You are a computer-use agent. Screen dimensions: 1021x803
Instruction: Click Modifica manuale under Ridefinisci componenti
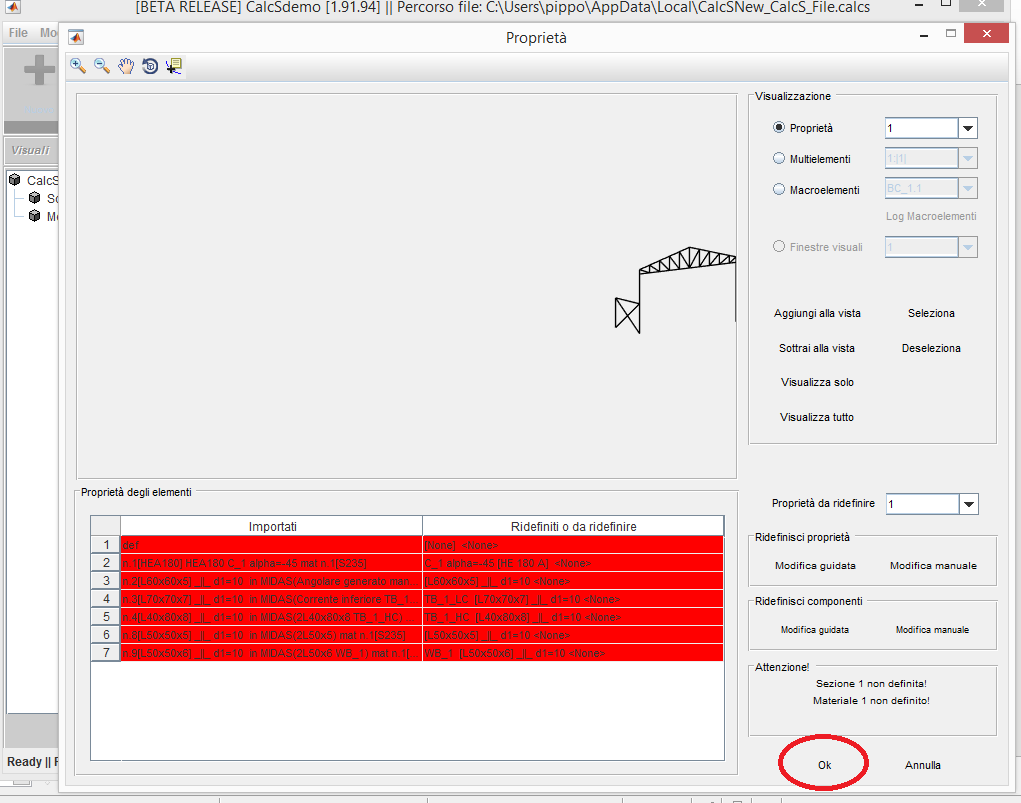pyautogui.click(x=932, y=630)
